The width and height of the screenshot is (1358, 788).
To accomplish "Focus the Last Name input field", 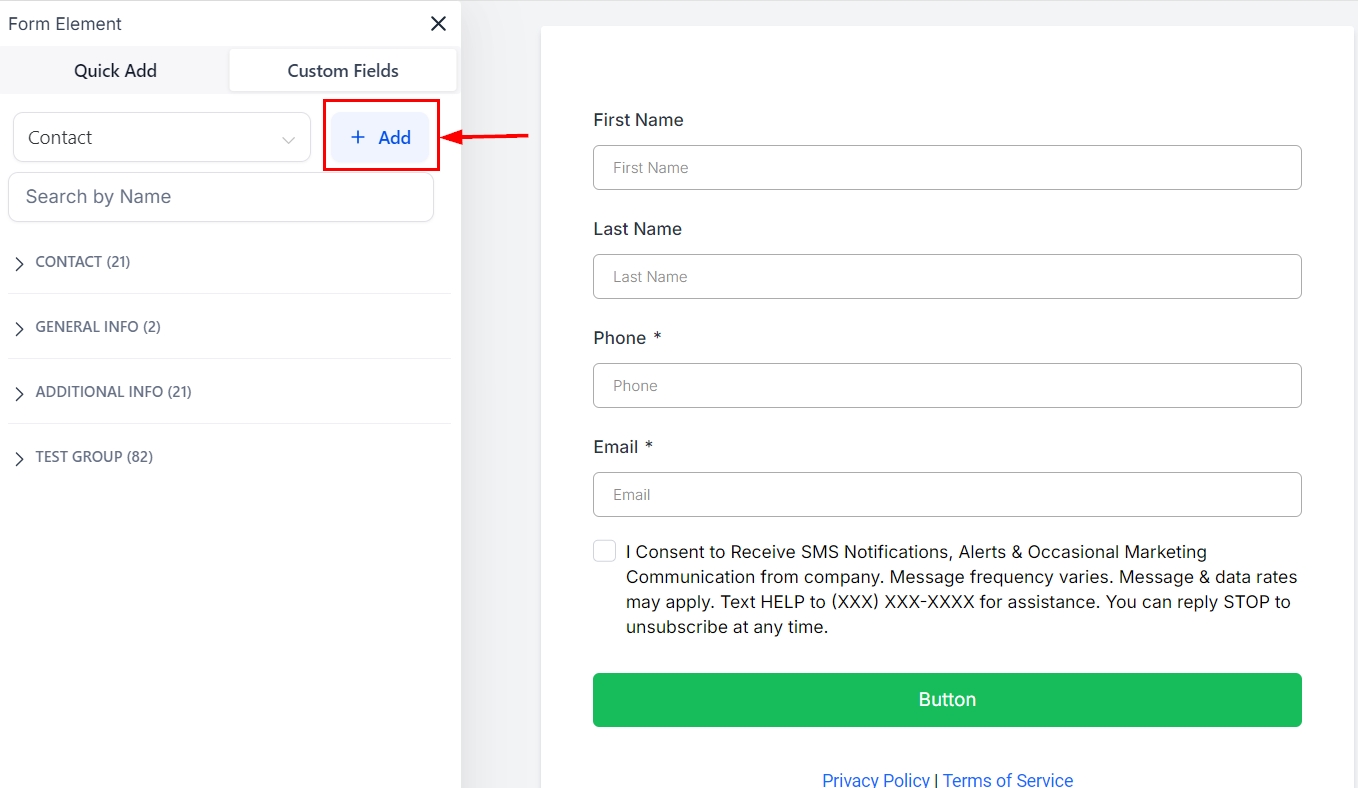I will pos(946,277).
